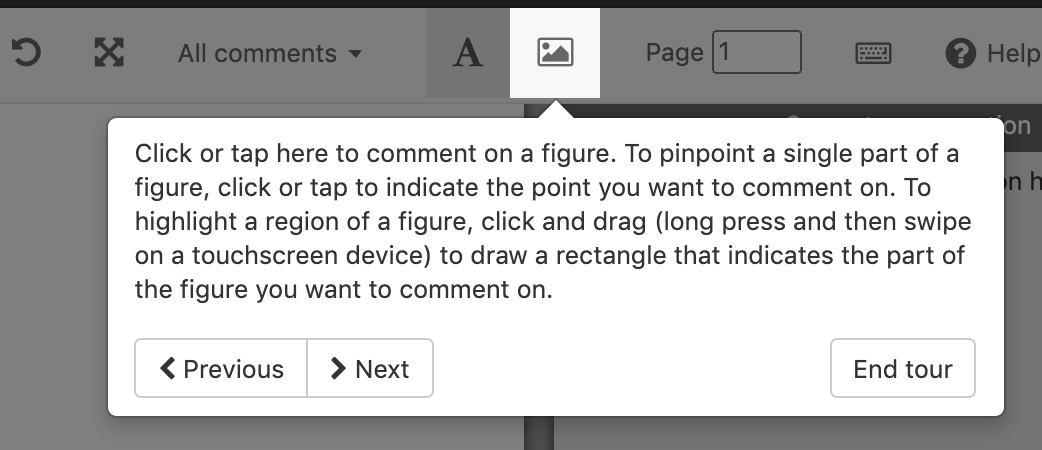Click the Page number input field

click(x=757, y=52)
